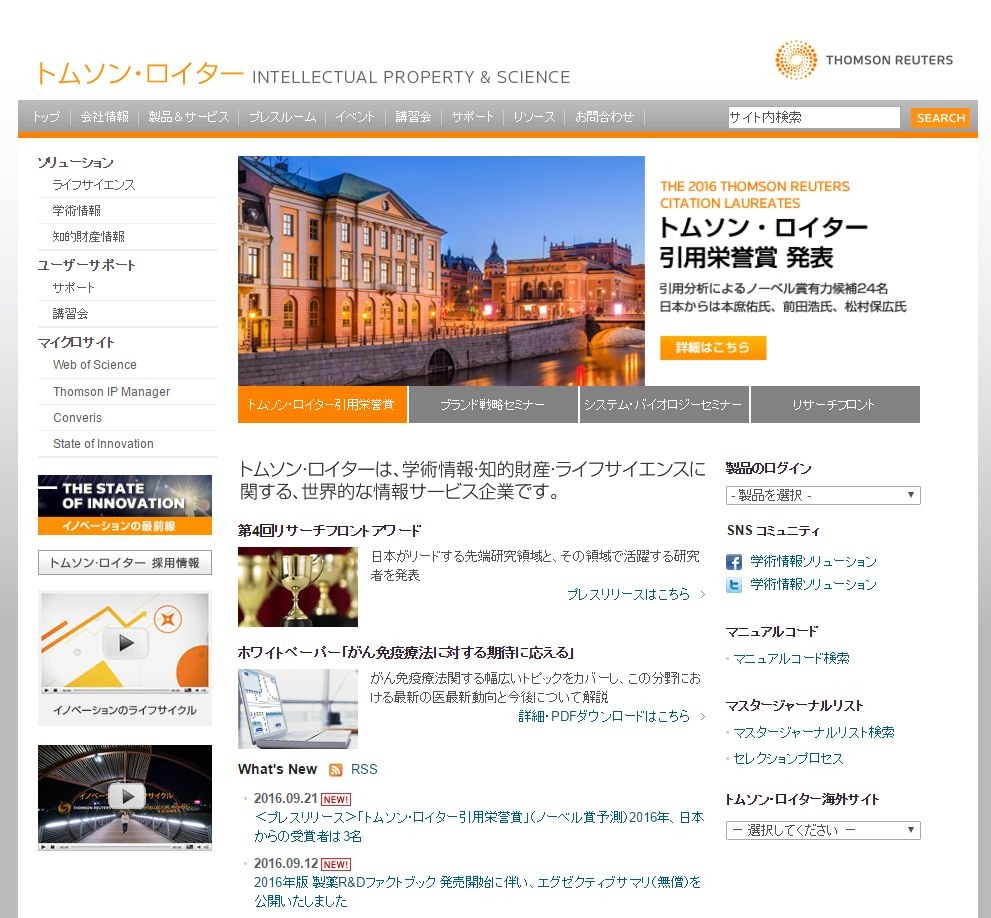Open セレクションプロセス link
The width and height of the screenshot is (991, 918).
[x=788, y=759]
